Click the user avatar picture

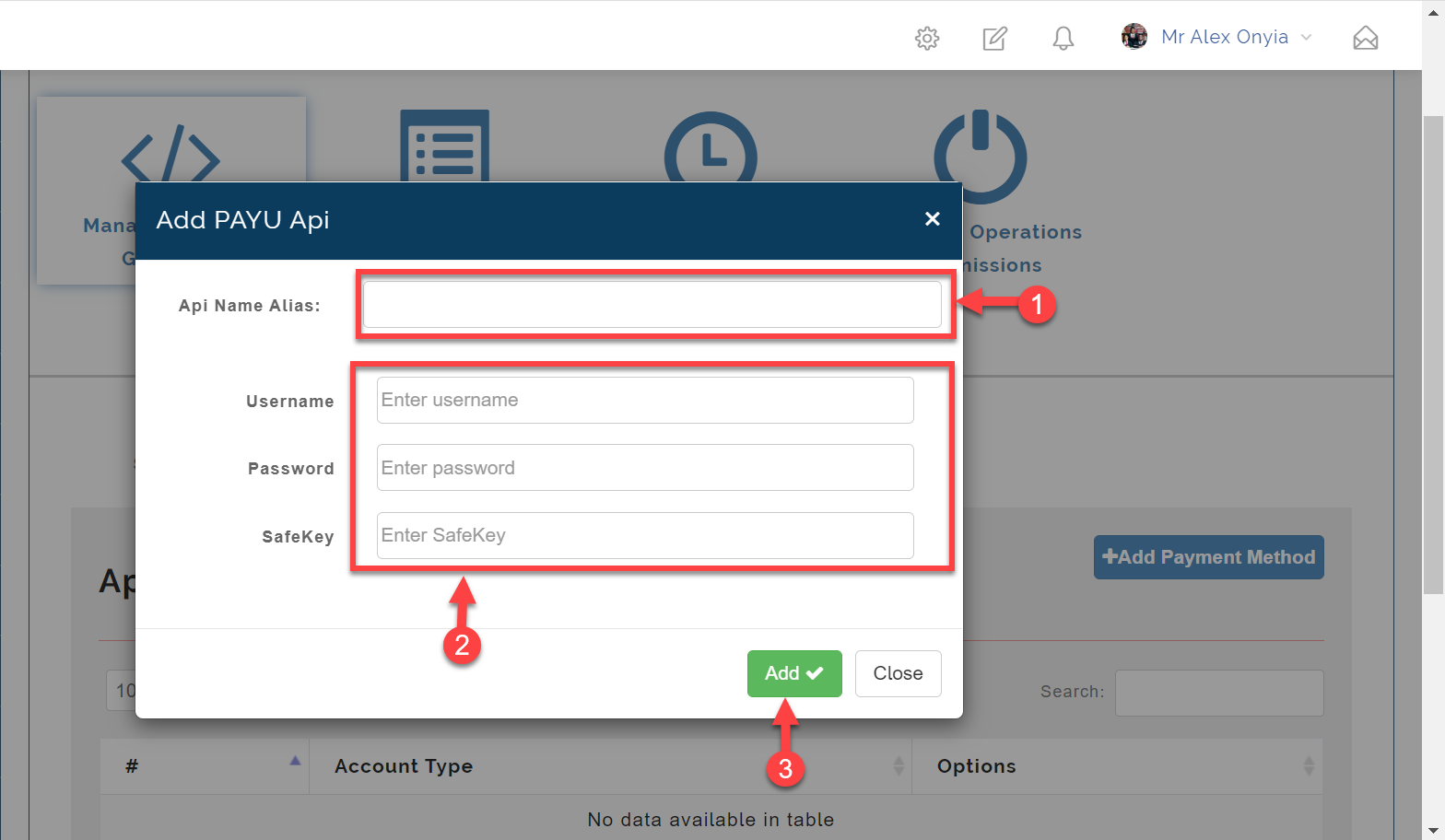pos(1134,37)
